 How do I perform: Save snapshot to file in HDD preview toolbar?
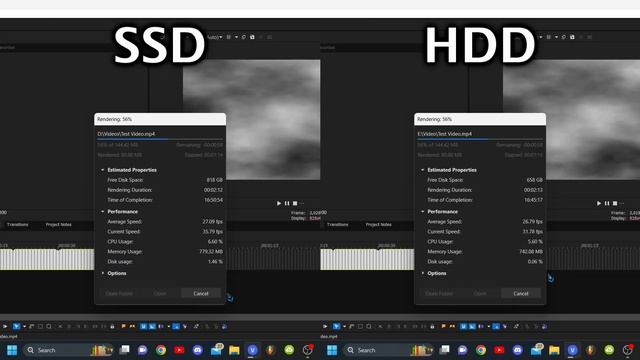(572, 37)
